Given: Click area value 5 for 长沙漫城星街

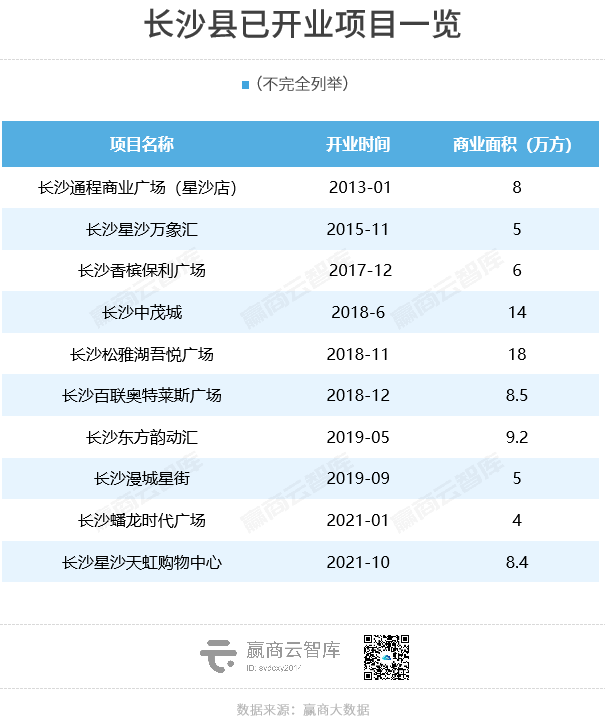Looking at the screenshot, I should coord(517,478).
